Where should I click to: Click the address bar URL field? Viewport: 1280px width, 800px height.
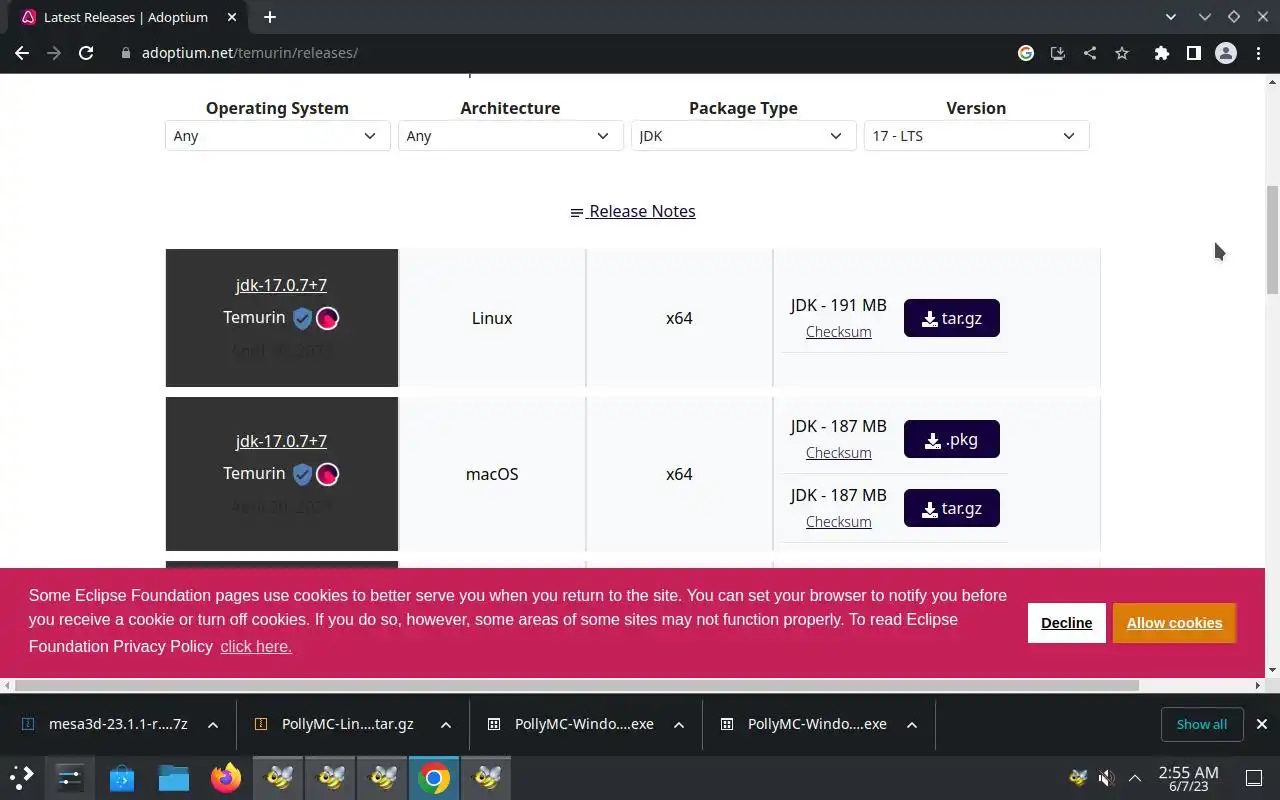[x=560, y=53]
